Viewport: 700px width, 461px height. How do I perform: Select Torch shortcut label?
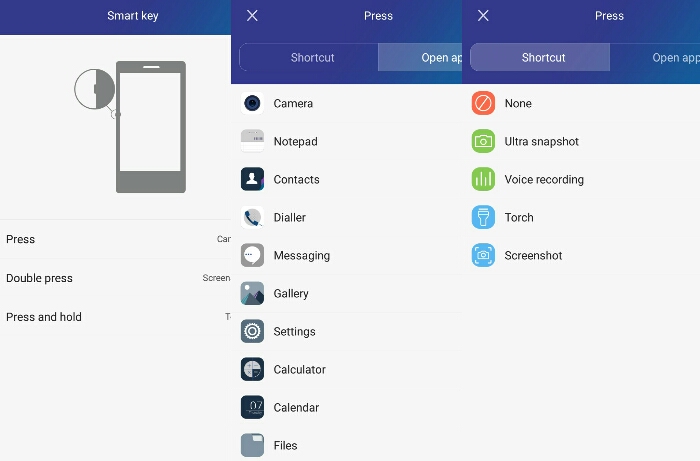pyautogui.click(x=519, y=217)
